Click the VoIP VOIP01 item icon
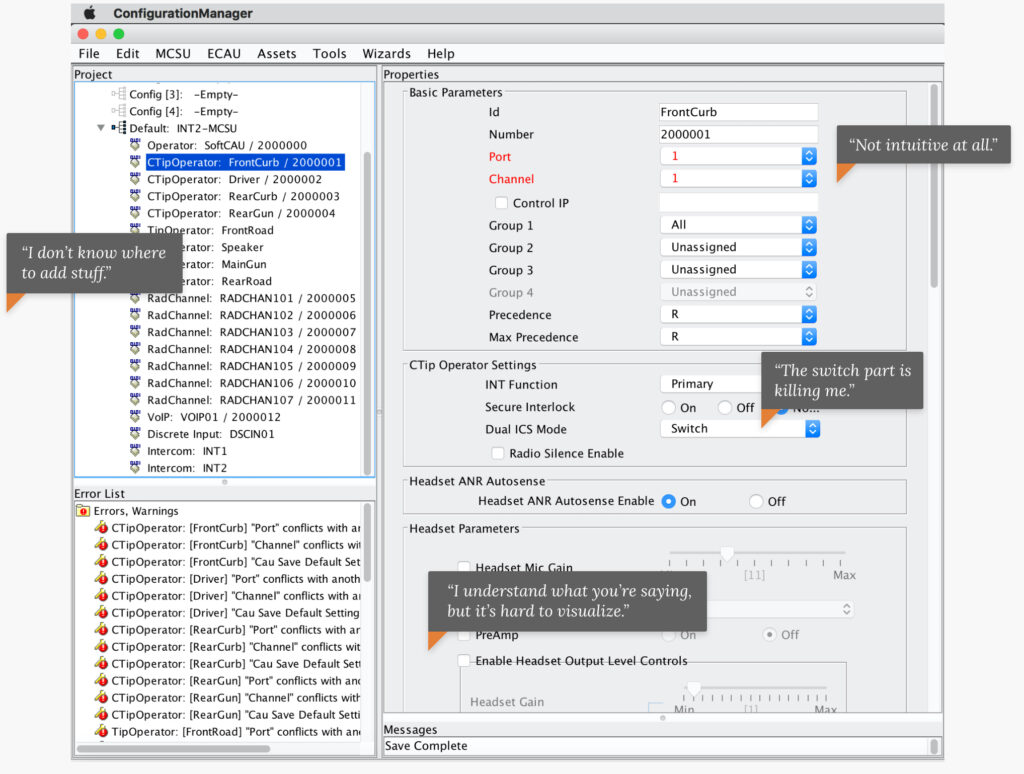Image resolution: width=1024 pixels, height=774 pixels. click(135, 417)
